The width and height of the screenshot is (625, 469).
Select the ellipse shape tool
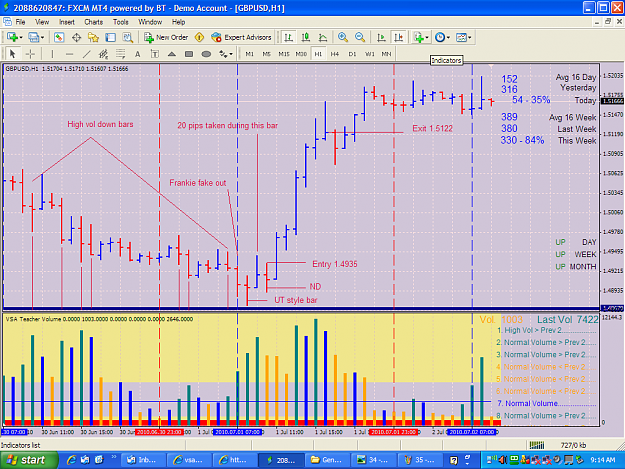[x=206, y=54]
